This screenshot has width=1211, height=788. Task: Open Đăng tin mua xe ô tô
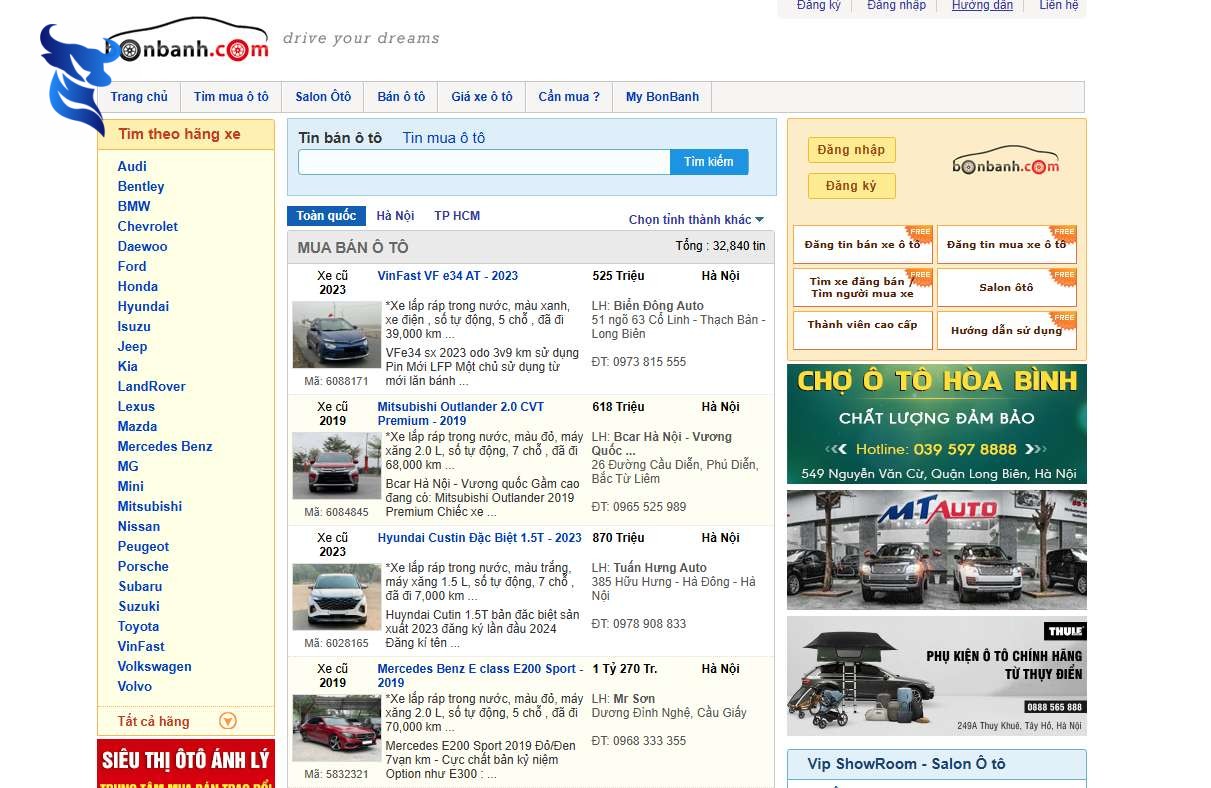[1006, 245]
